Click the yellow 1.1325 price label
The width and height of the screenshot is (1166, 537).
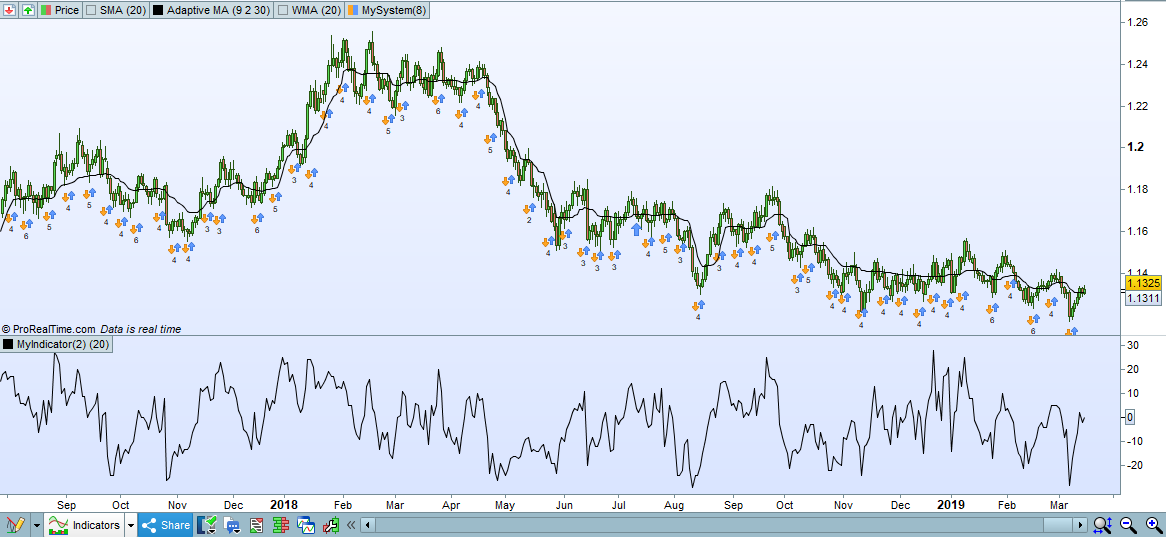point(1142,283)
